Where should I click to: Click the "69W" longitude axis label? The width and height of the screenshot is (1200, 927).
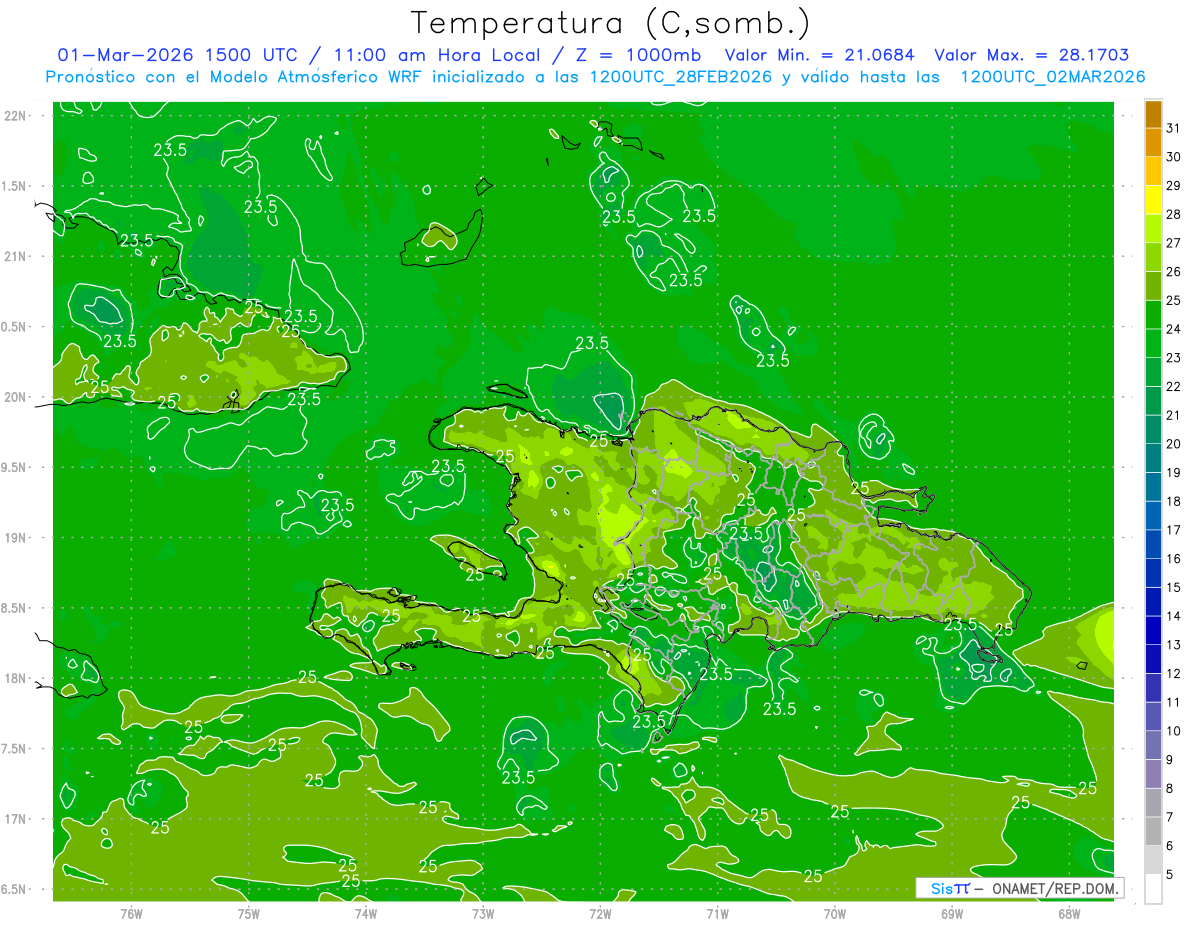pyautogui.click(x=952, y=914)
